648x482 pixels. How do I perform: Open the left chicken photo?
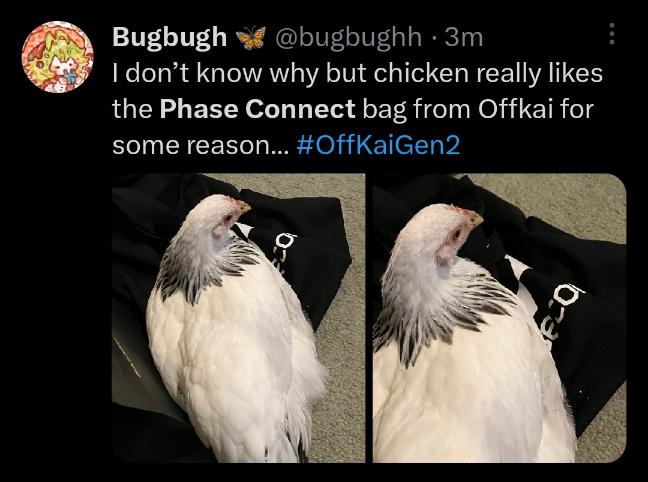(x=238, y=317)
